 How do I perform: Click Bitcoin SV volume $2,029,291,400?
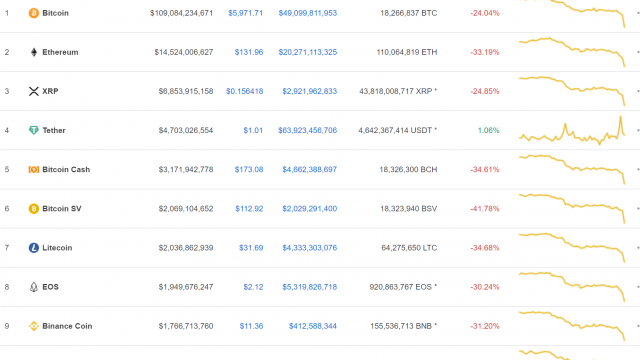(x=310, y=209)
